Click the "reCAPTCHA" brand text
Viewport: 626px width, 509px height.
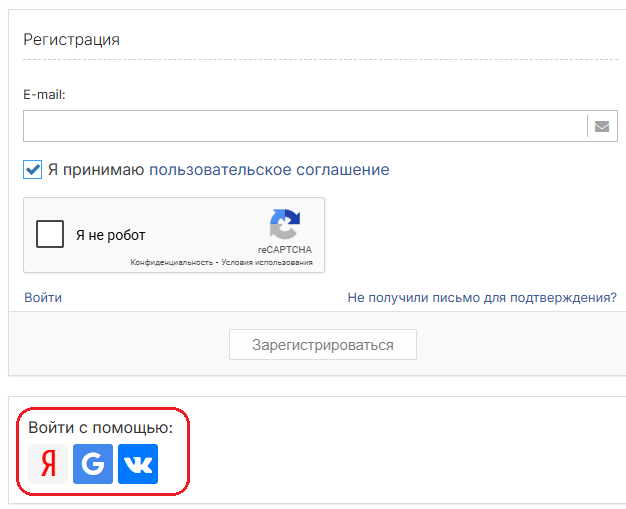point(285,250)
